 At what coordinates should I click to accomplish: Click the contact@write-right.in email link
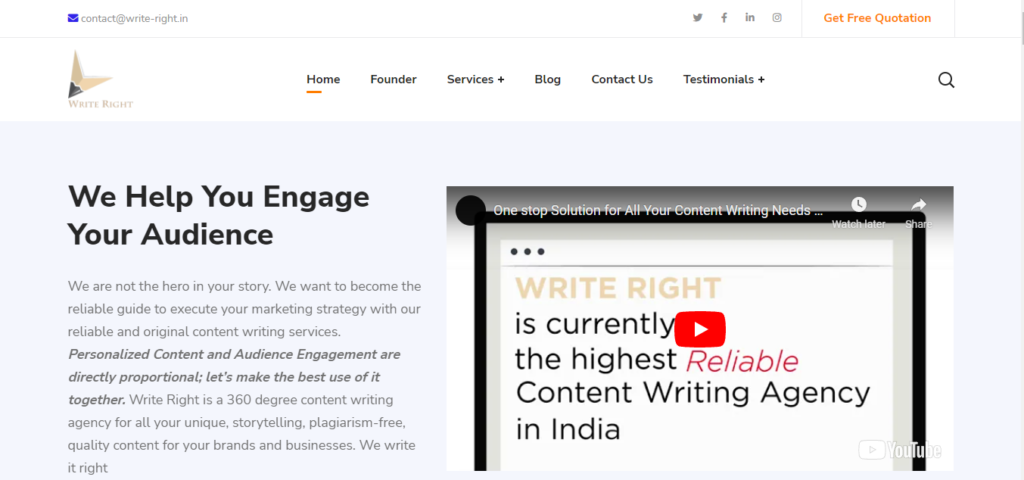[x=134, y=18]
